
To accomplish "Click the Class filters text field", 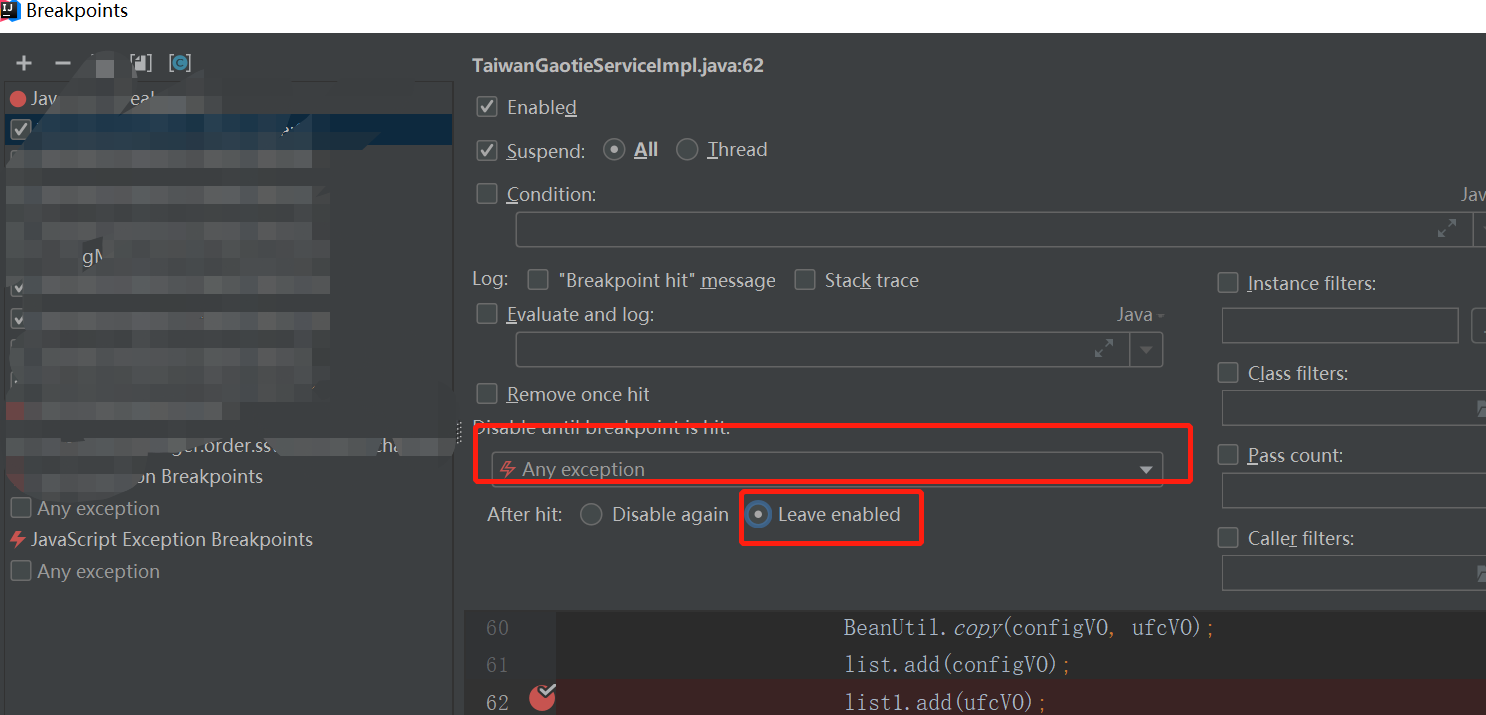I will point(1354,408).
